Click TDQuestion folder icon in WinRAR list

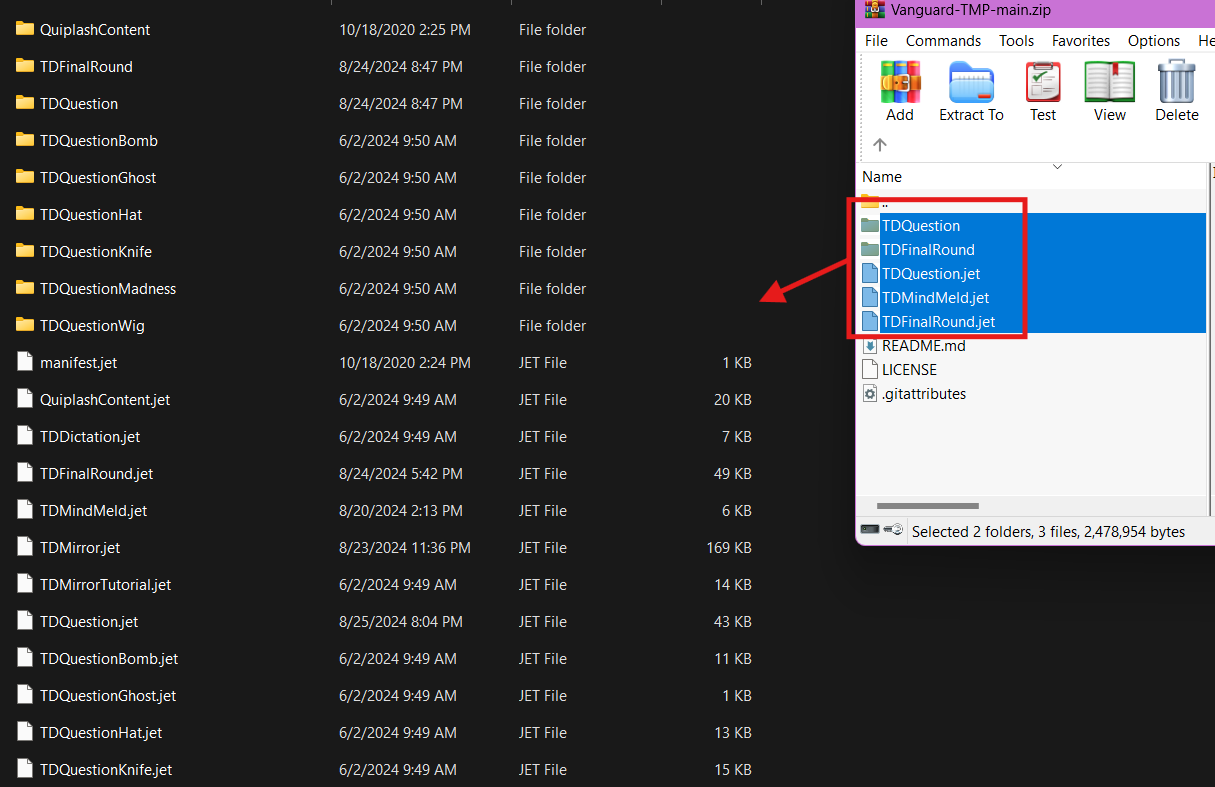tap(869, 225)
